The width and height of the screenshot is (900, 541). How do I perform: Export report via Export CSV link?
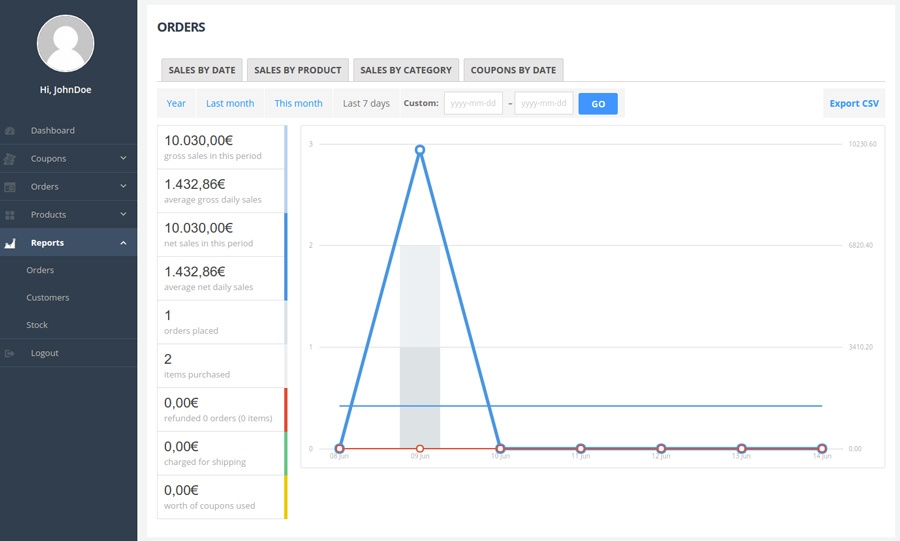coord(854,103)
